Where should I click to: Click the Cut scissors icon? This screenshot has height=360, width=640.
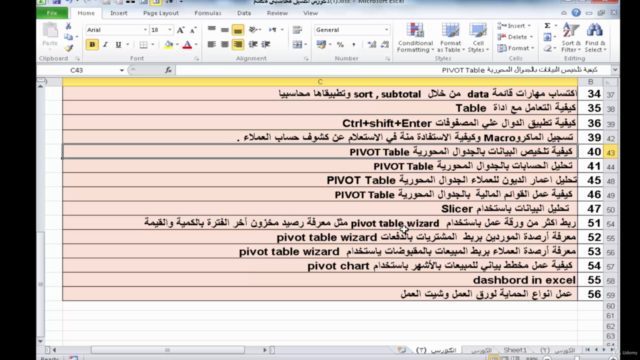click(69, 27)
